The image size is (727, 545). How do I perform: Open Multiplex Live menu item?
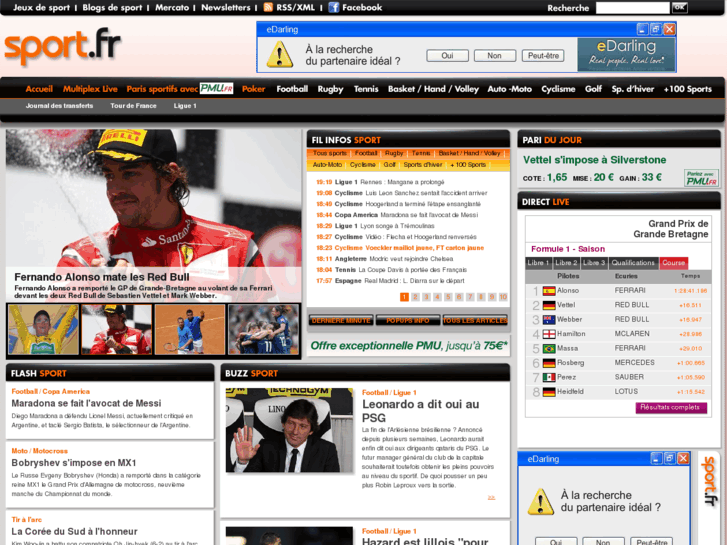[x=90, y=89]
